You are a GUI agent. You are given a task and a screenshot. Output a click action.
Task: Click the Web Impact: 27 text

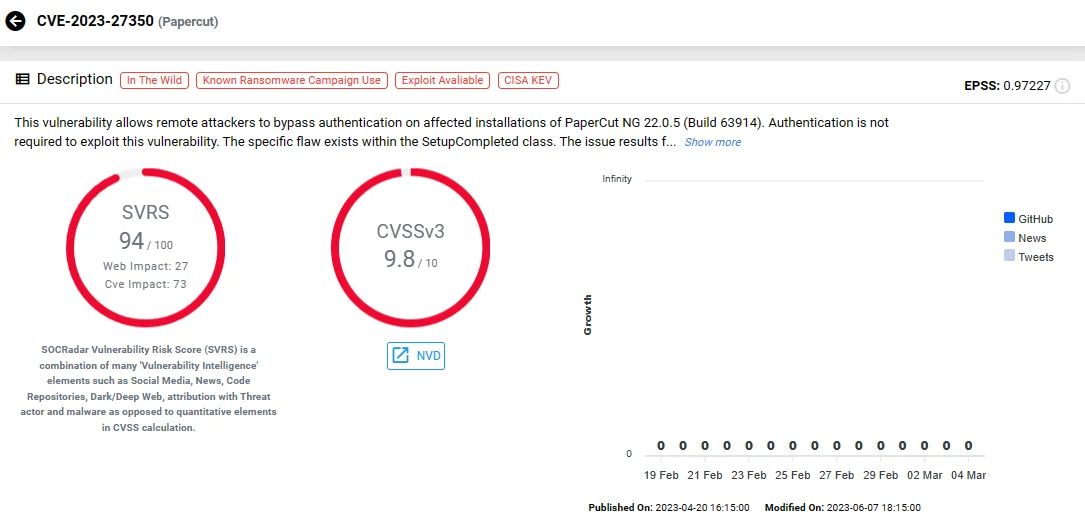(x=145, y=266)
